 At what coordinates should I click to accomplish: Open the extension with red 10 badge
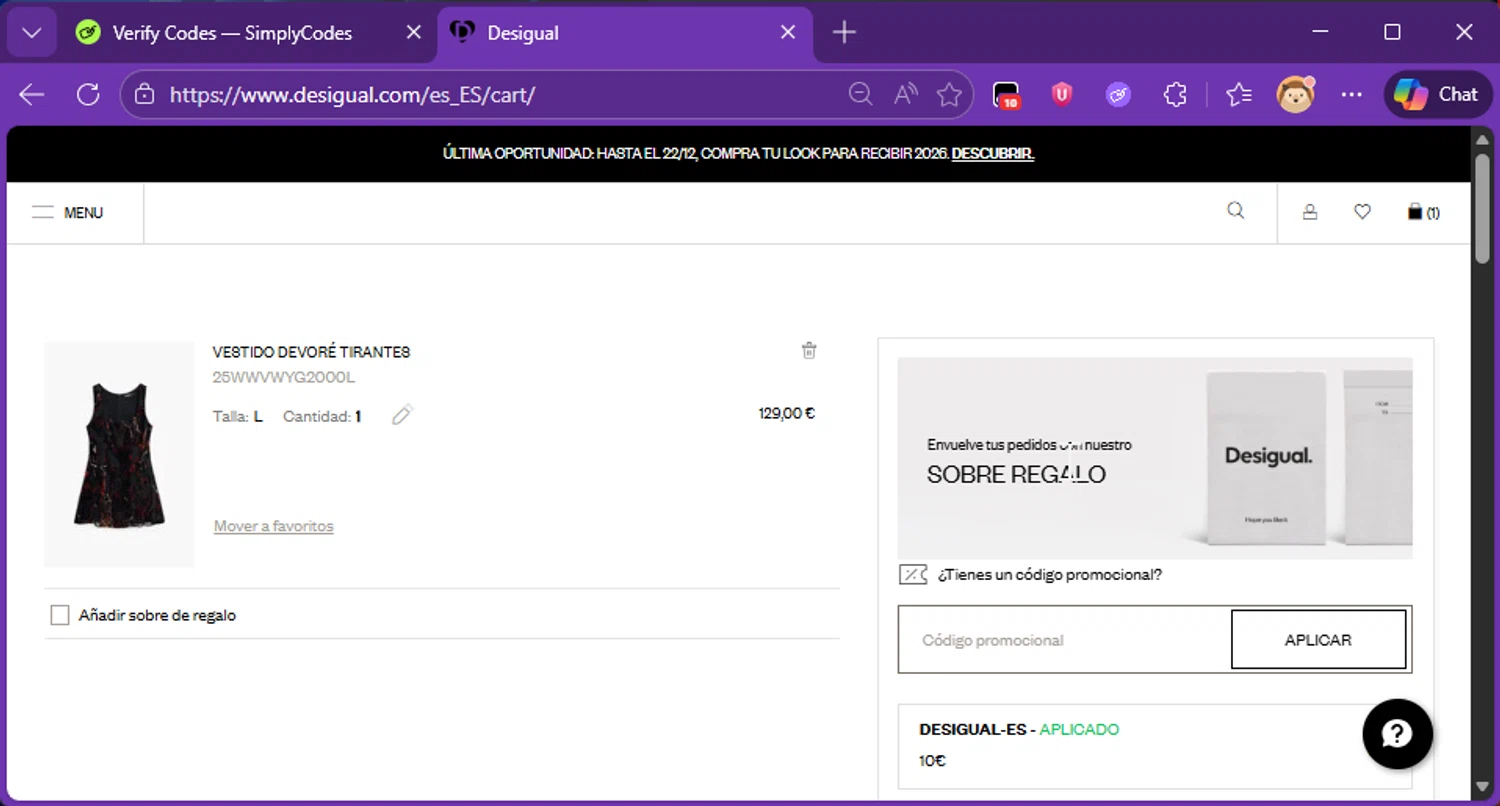[1006, 95]
